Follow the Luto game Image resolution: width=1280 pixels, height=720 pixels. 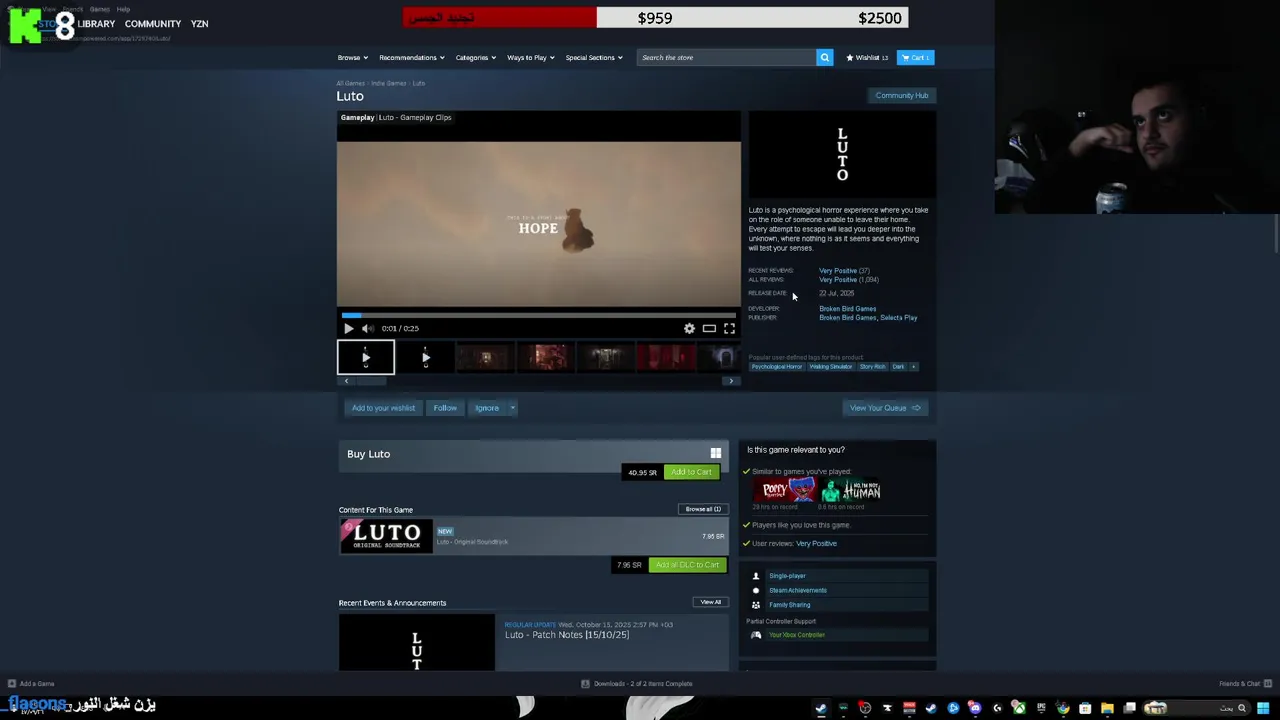[x=445, y=408]
